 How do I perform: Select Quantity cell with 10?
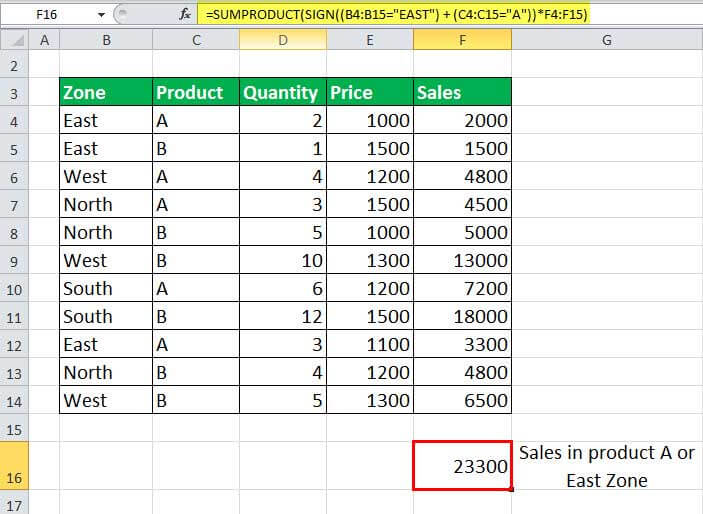pos(283,260)
